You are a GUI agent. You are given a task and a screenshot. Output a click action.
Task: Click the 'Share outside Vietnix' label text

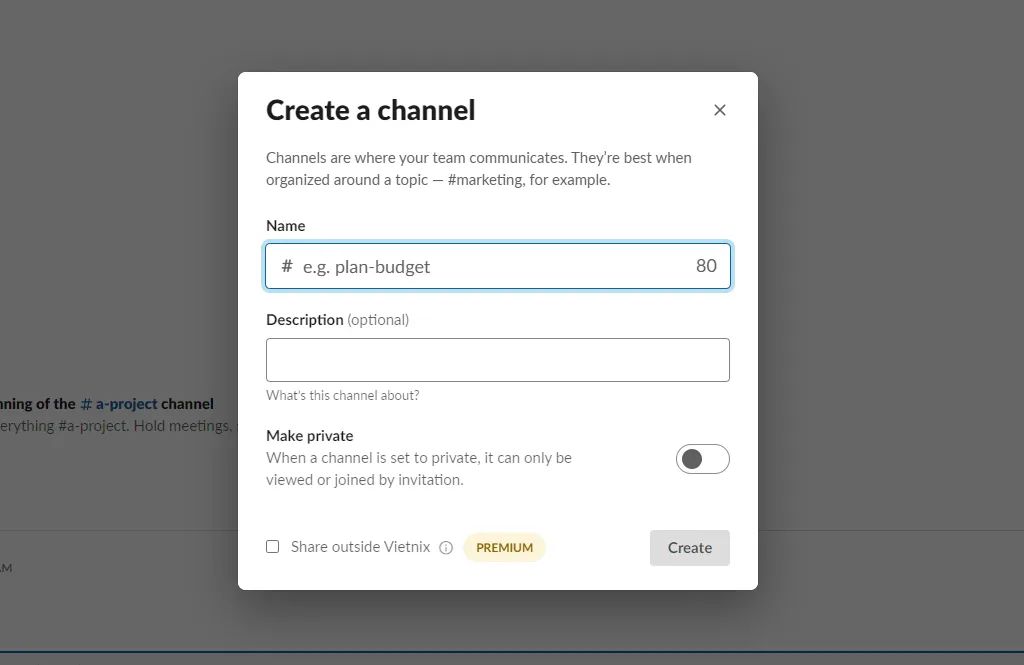(x=355, y=546)
